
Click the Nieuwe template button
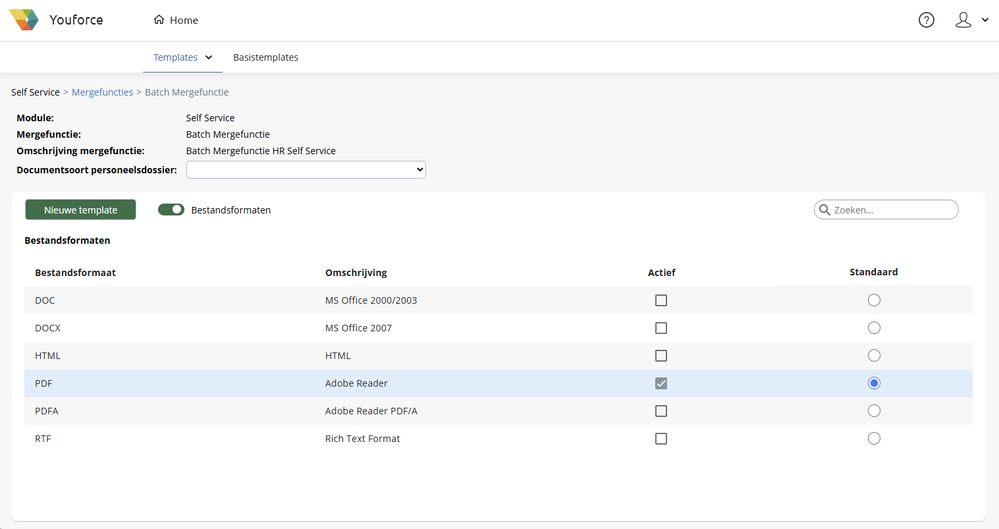pyautogui.click(x=81, y=210)
